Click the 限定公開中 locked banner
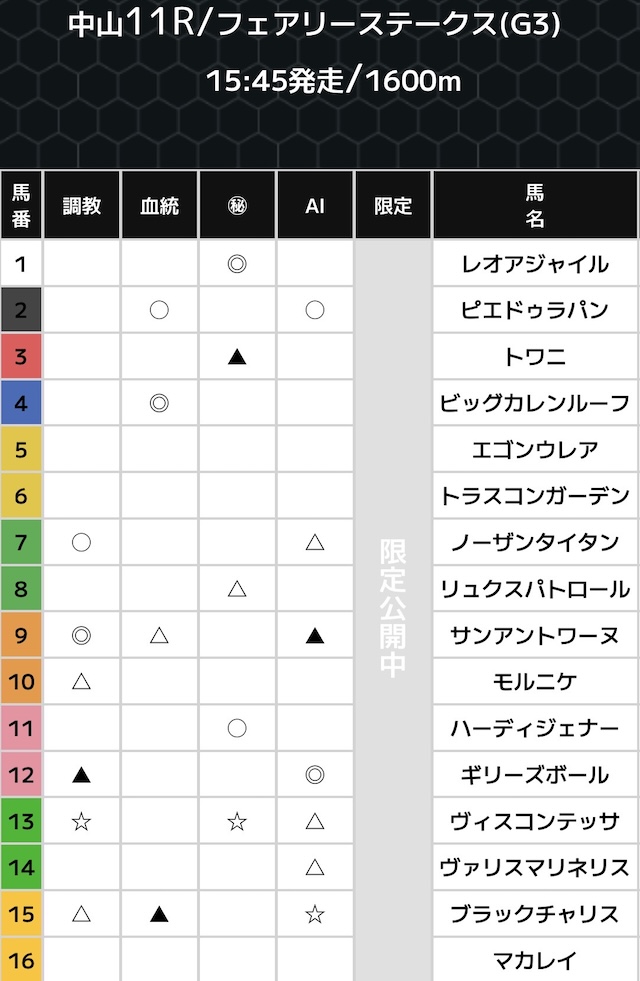 [393, 610]
